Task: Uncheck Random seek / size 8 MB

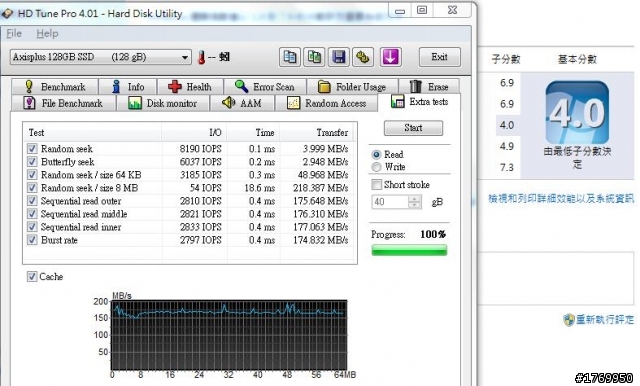Action: (32, 188)
